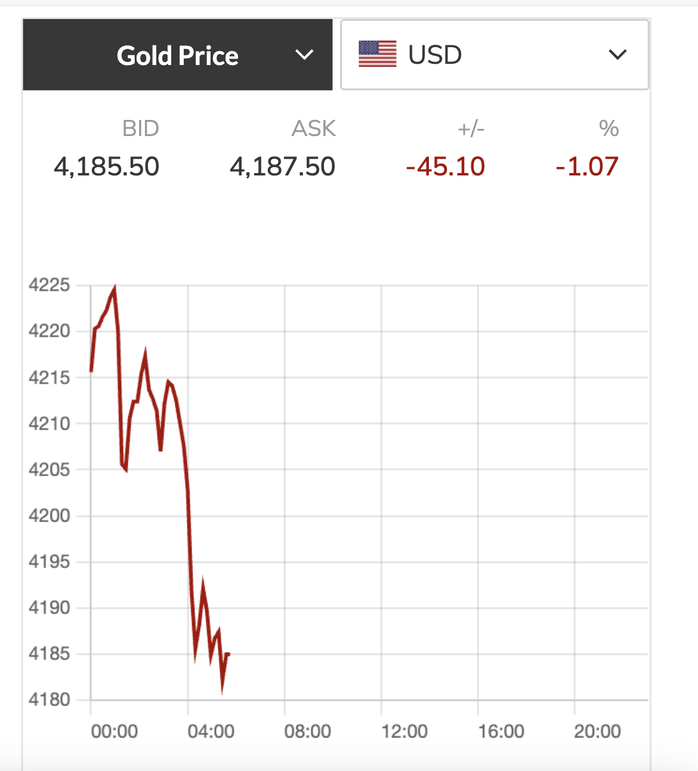This screenshot has height=771, width=698.
Task: Click the 4225 peak on chart line
Action: [x=114, y=289]
